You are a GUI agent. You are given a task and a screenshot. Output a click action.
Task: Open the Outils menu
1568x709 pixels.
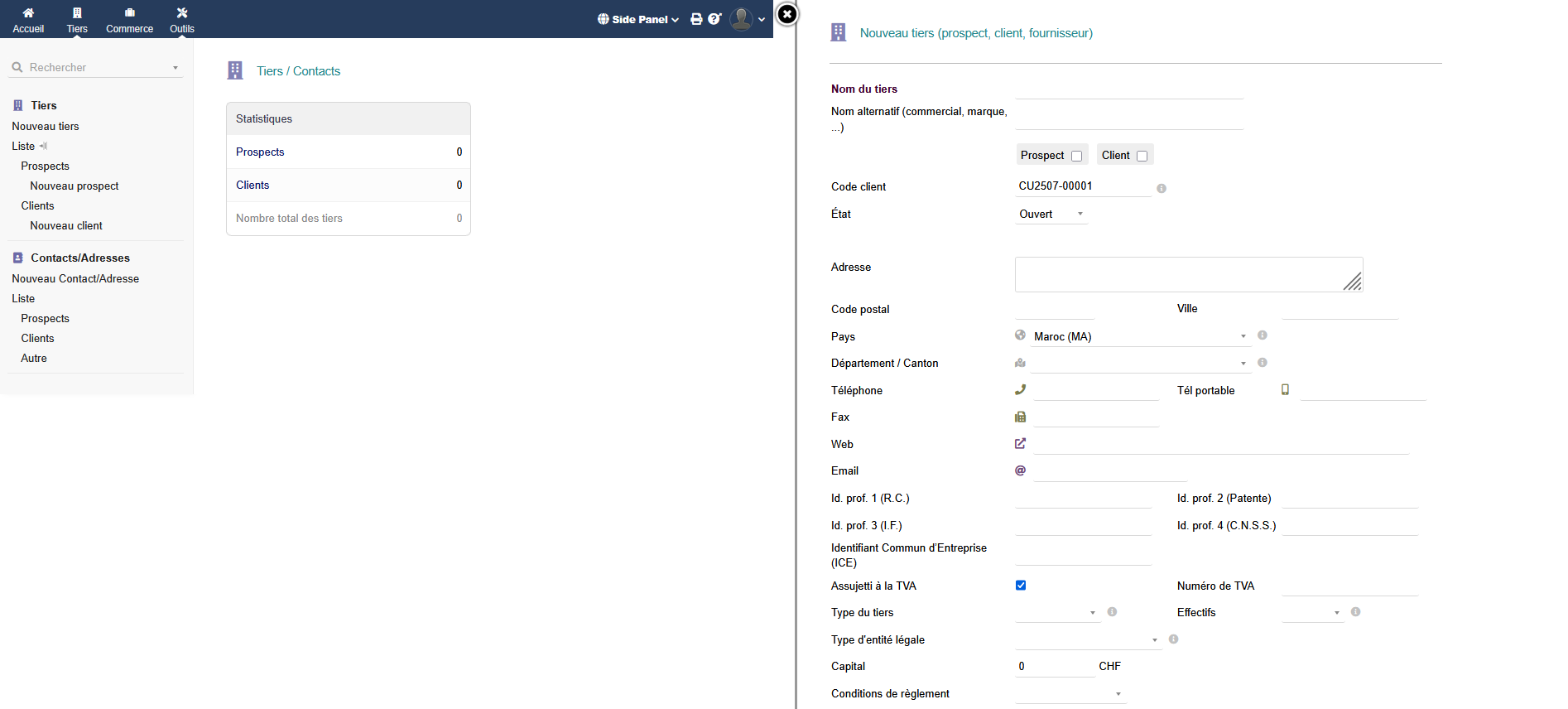coord(182,19)
